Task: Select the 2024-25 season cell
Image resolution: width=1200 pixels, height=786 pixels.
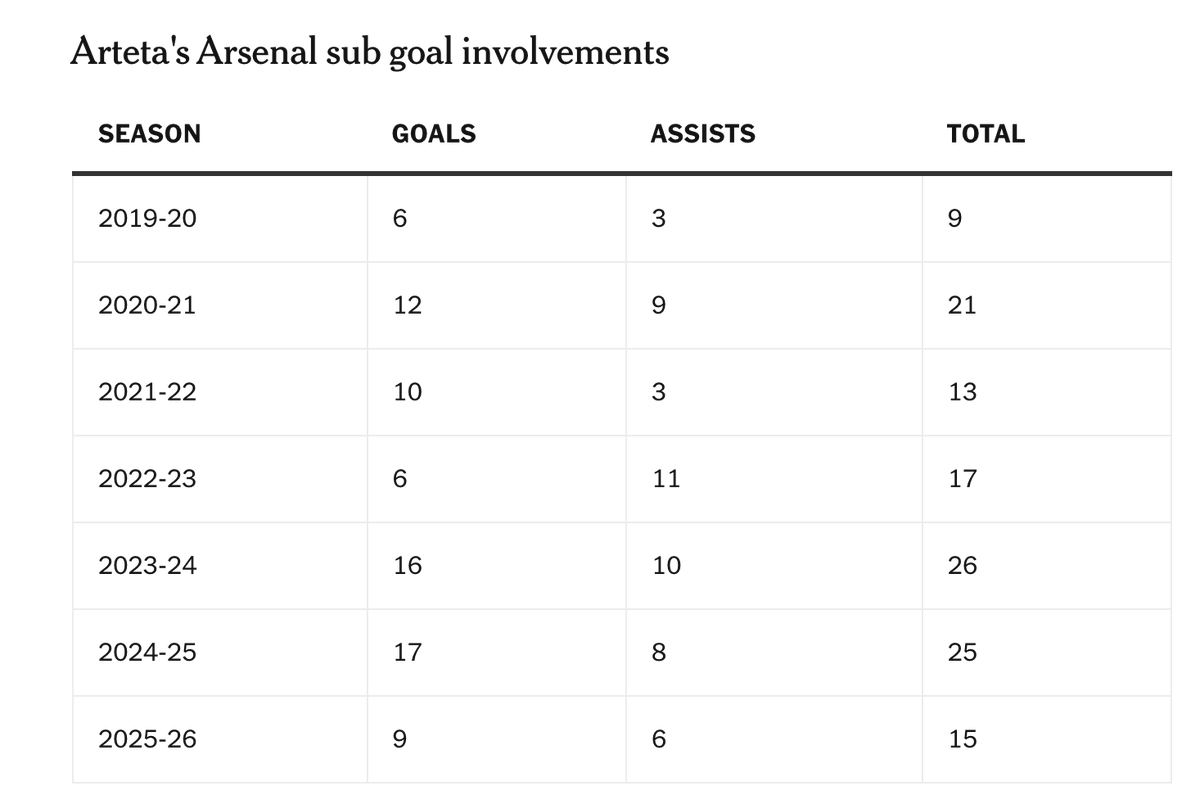Action: [x=220, y=653]
